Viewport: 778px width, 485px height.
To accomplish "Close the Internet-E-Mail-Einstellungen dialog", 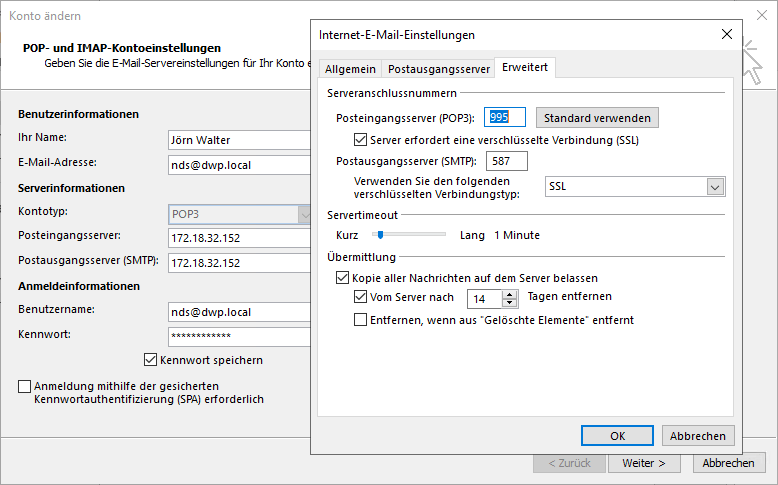I will pos(726,35).
